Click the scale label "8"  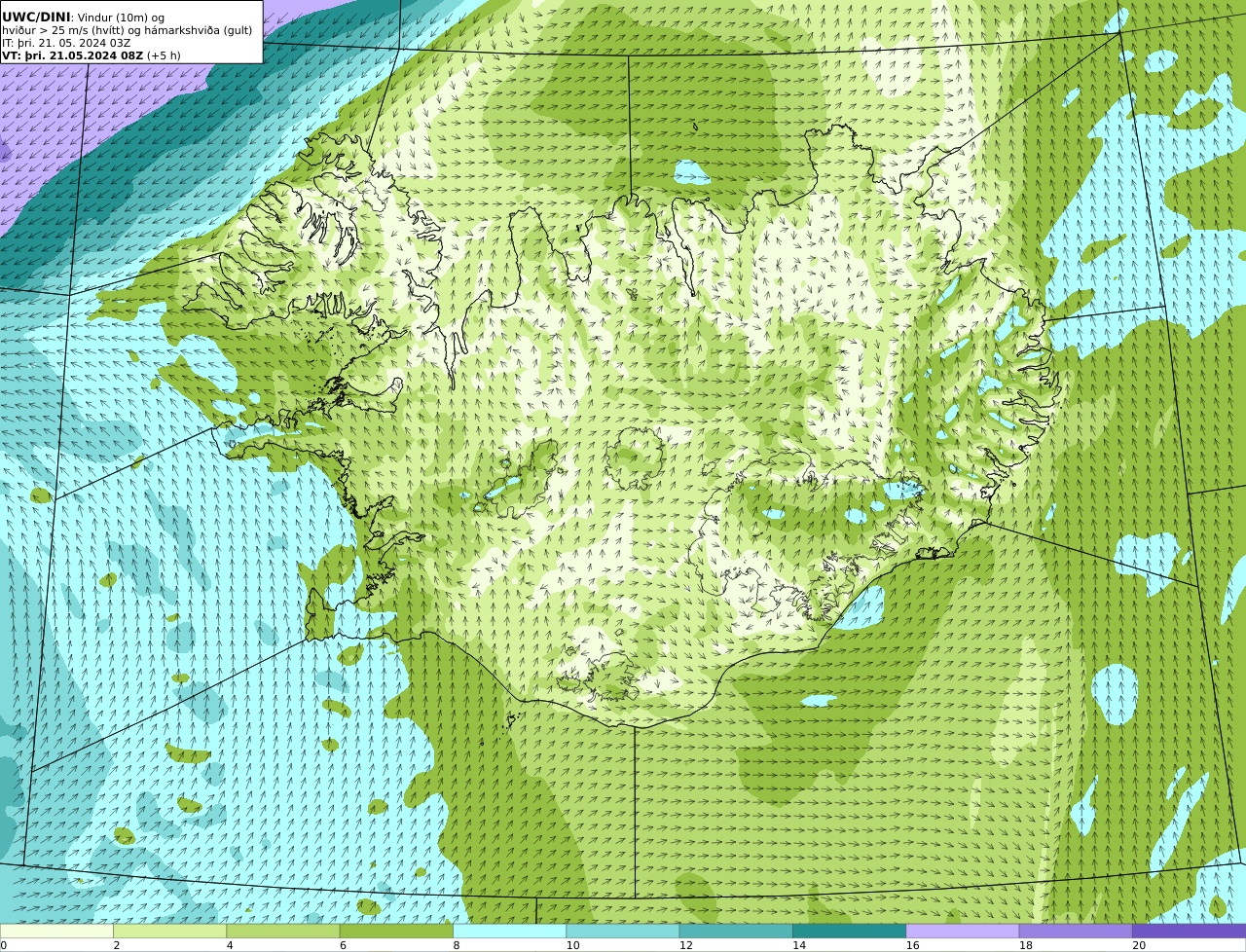[x=457, y=945]
